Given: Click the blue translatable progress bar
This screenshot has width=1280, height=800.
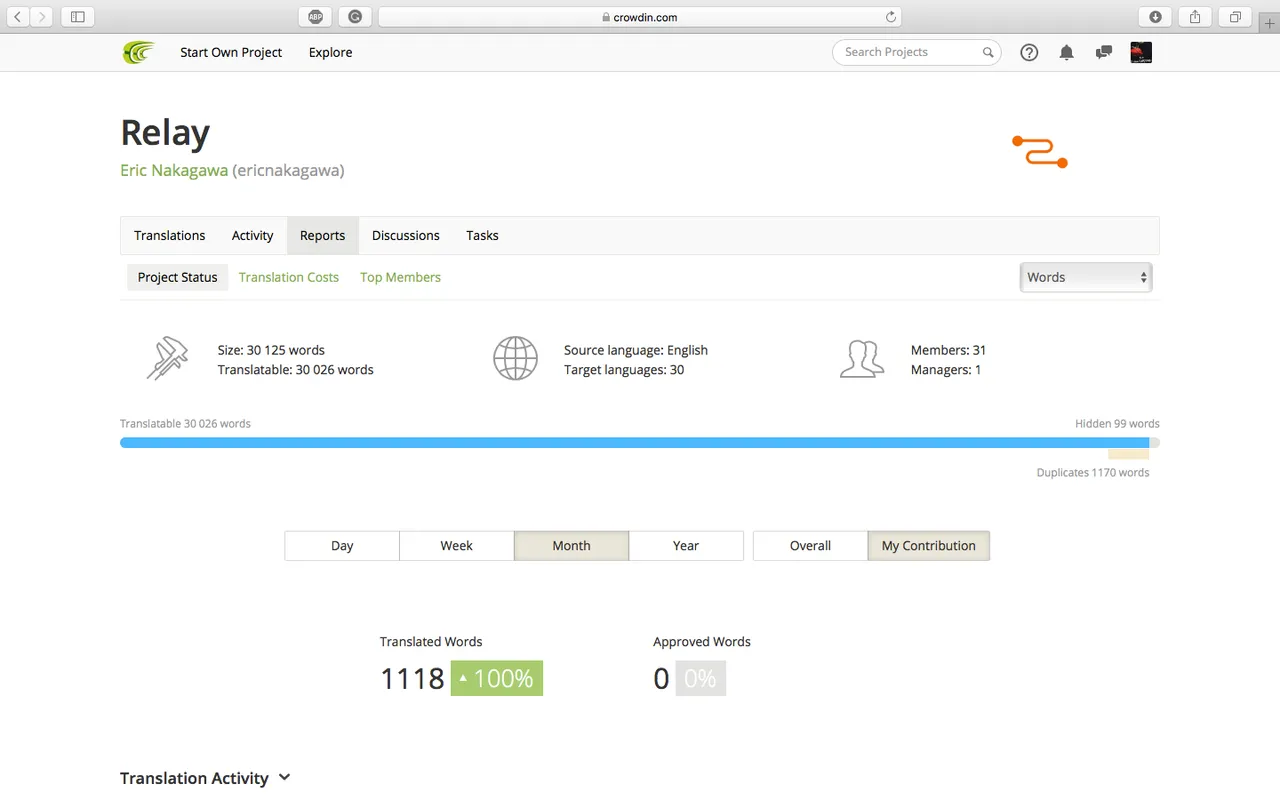Looking at the screenshot, I should pyautogui.click(x=634, y=442).
